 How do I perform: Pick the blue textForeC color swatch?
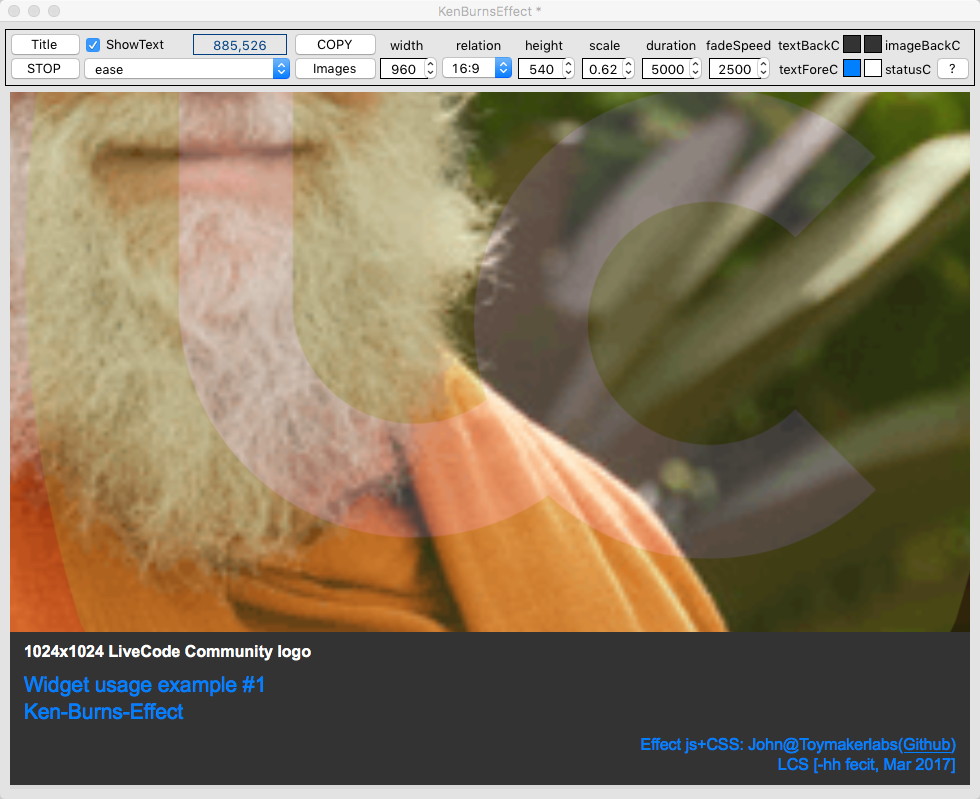point(852,69)
